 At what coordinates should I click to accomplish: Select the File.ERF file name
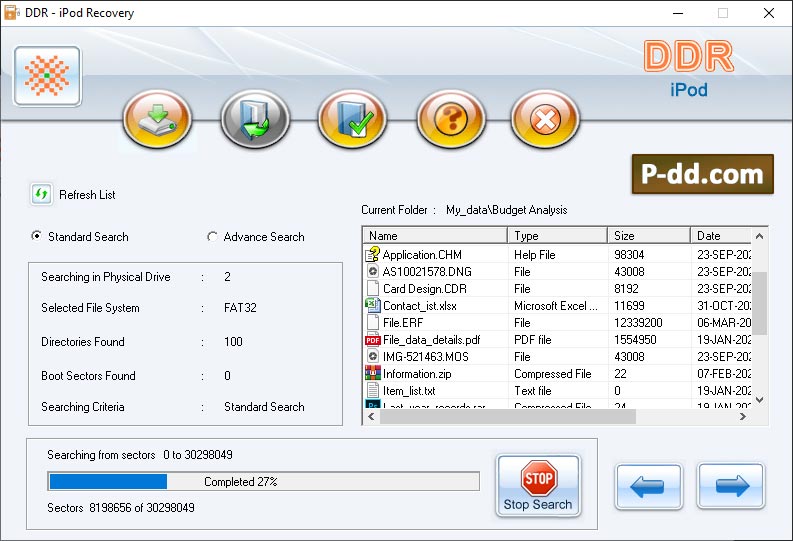click(x=403, y=323)
